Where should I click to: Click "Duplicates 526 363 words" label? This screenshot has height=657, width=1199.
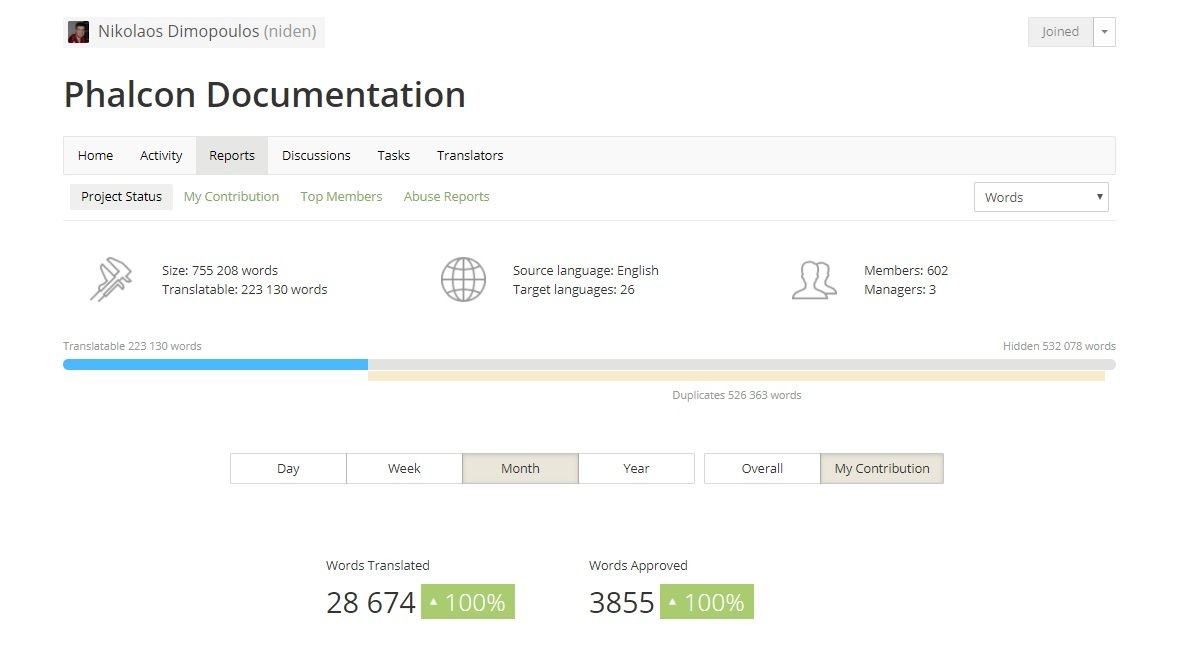(736, 395)
